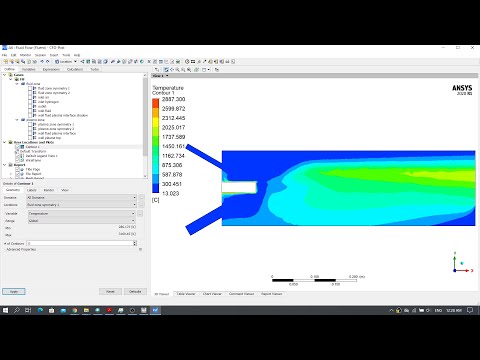Insert a Text object using the toolbar icon
The image size is (480, 360).
(x=113, y=62)
